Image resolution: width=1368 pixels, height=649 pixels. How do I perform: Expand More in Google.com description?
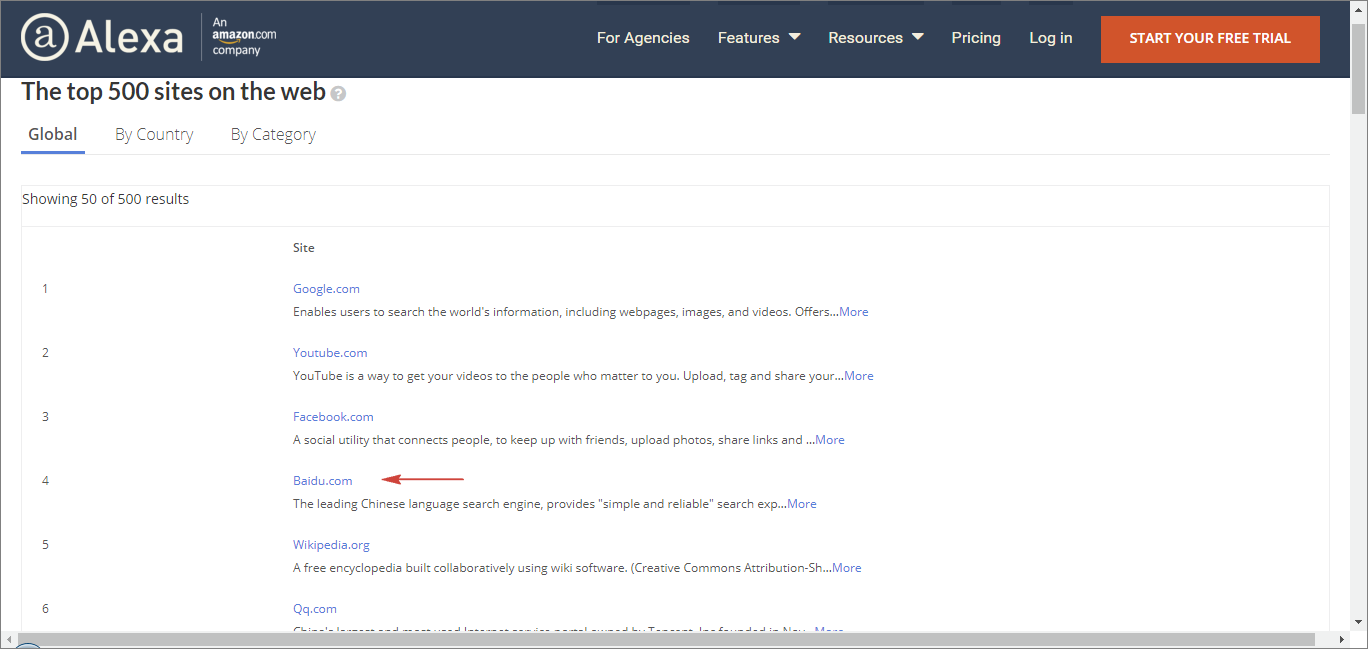[x=854, y=312]
